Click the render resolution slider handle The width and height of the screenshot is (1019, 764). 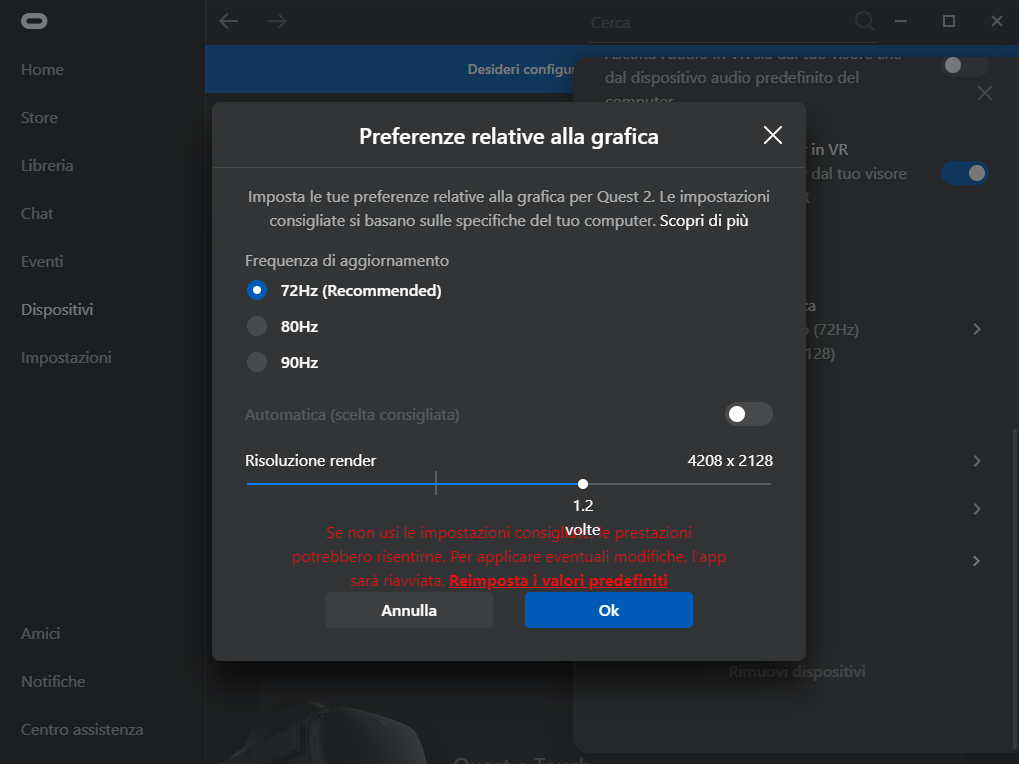pos(583,484)
